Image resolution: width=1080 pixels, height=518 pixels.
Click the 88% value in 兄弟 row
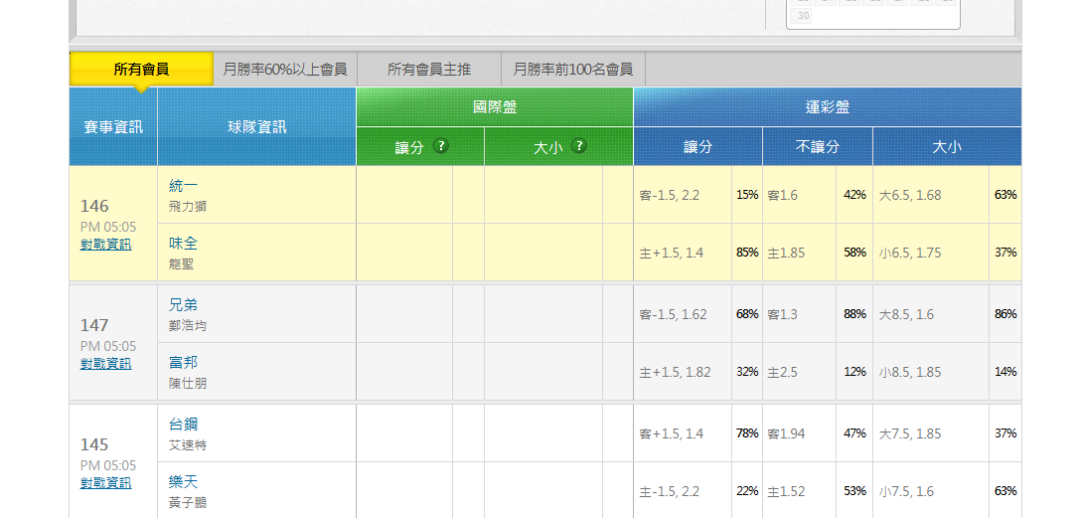coord(855,314)
